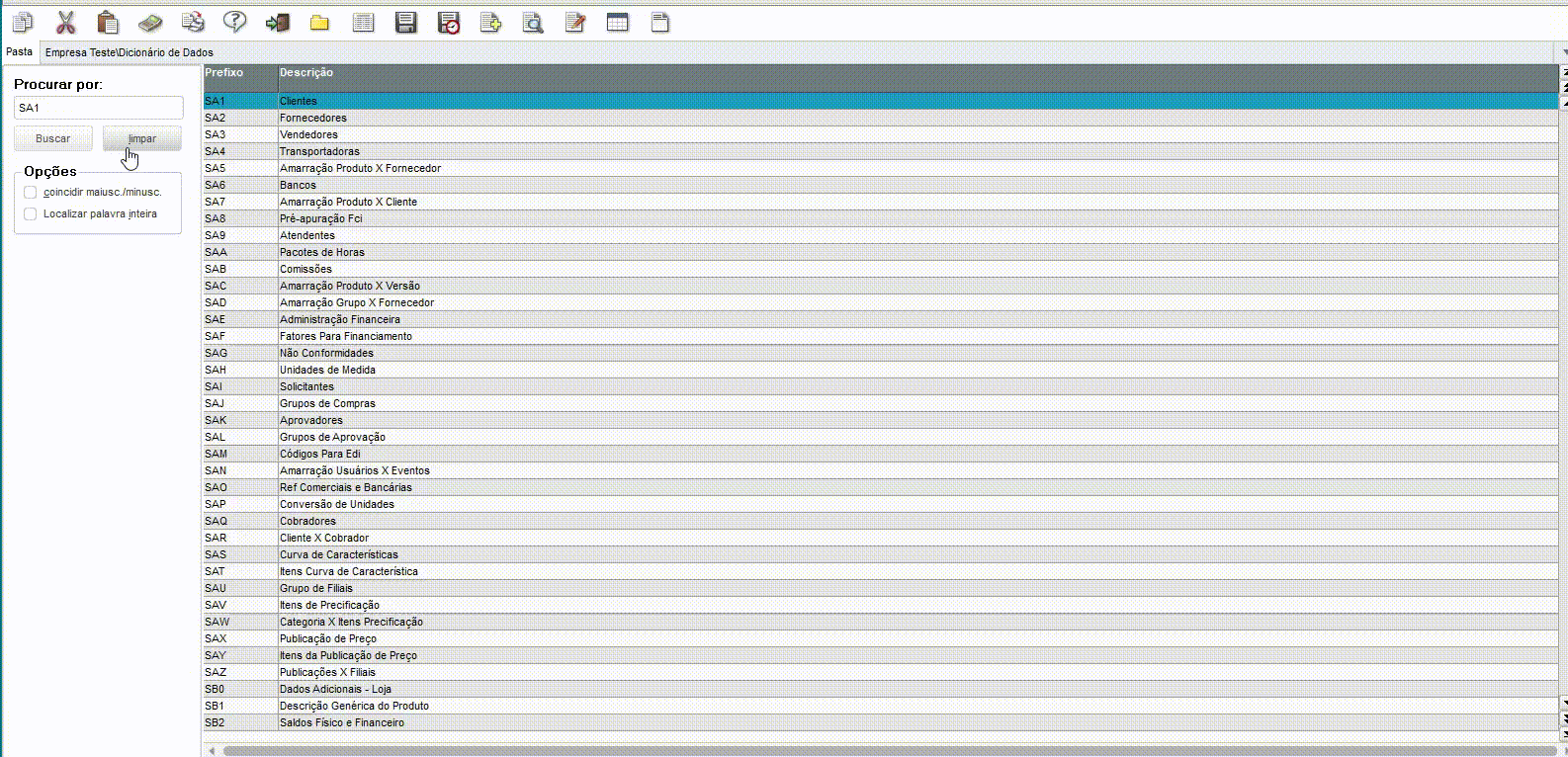This screenshot has height=757, width=1568.
Task: Click Amarração Produto X Fornecedor row
Action: pos(881,168)
